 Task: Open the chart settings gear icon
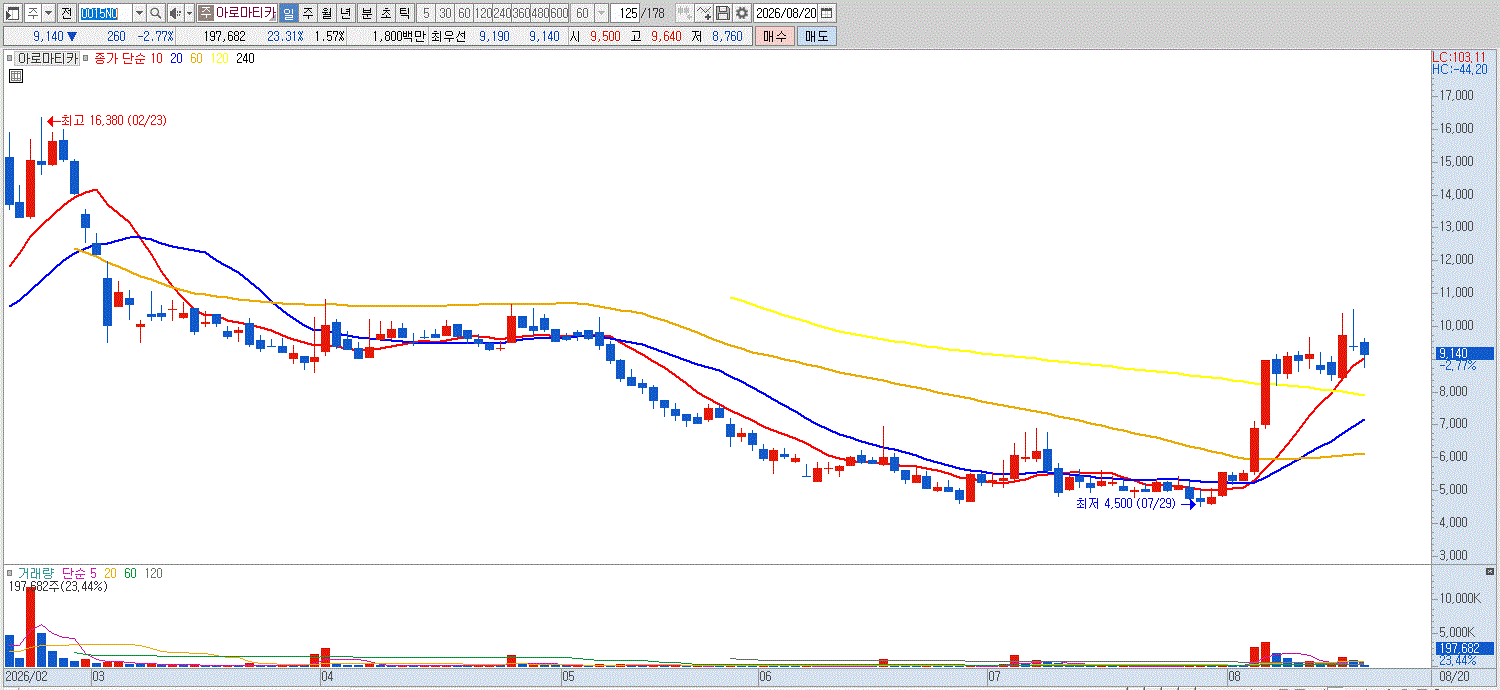click(x=742, y=13)
